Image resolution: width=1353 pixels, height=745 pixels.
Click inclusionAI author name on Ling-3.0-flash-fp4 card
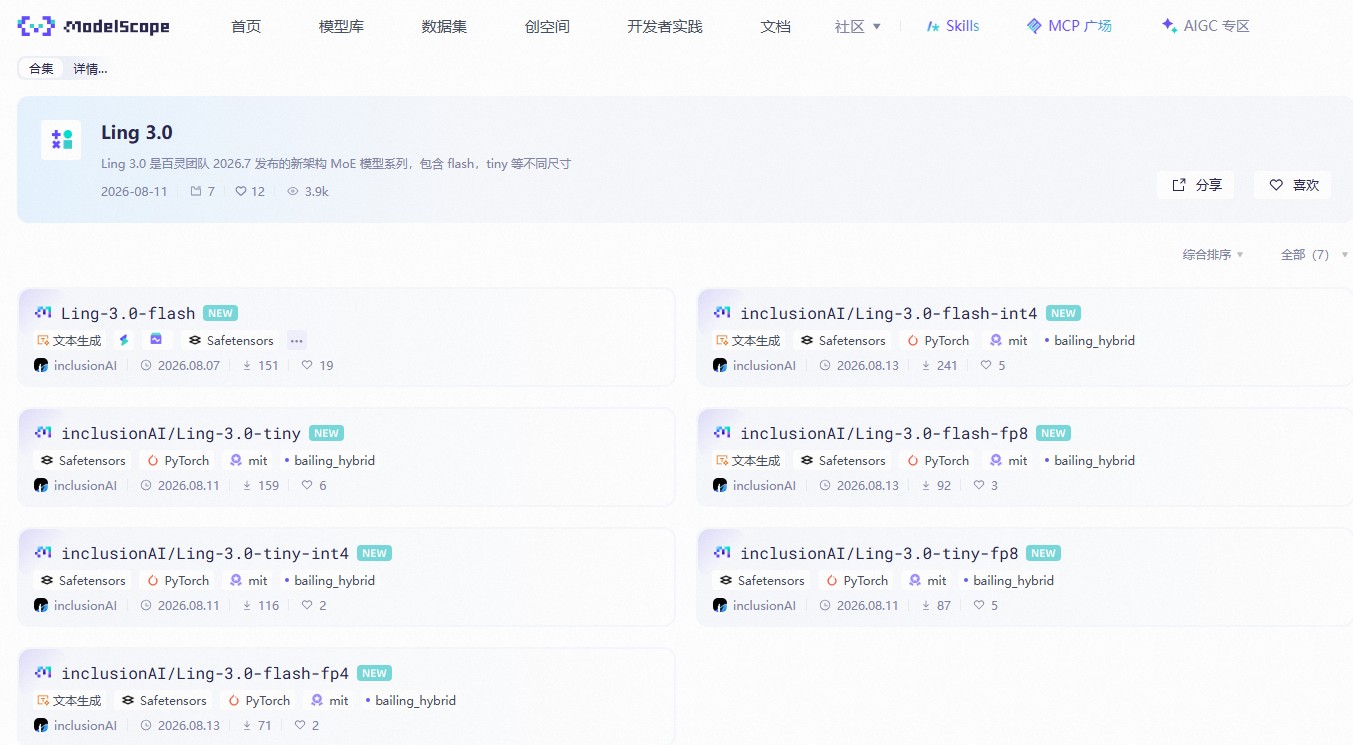point(85,725)
